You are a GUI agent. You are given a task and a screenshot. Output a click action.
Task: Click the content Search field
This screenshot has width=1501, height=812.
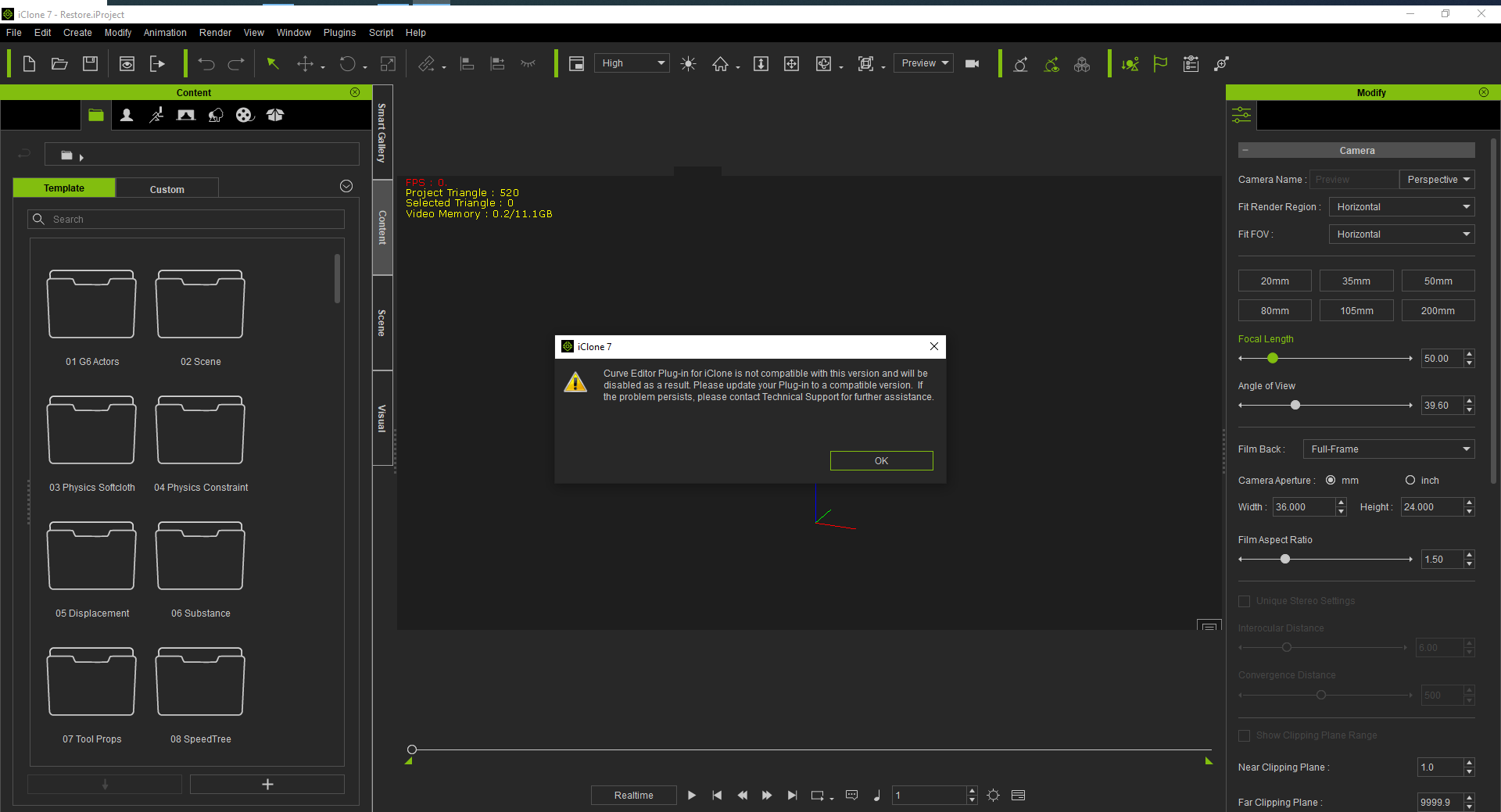pyautogui.click(x=186, y=220)
